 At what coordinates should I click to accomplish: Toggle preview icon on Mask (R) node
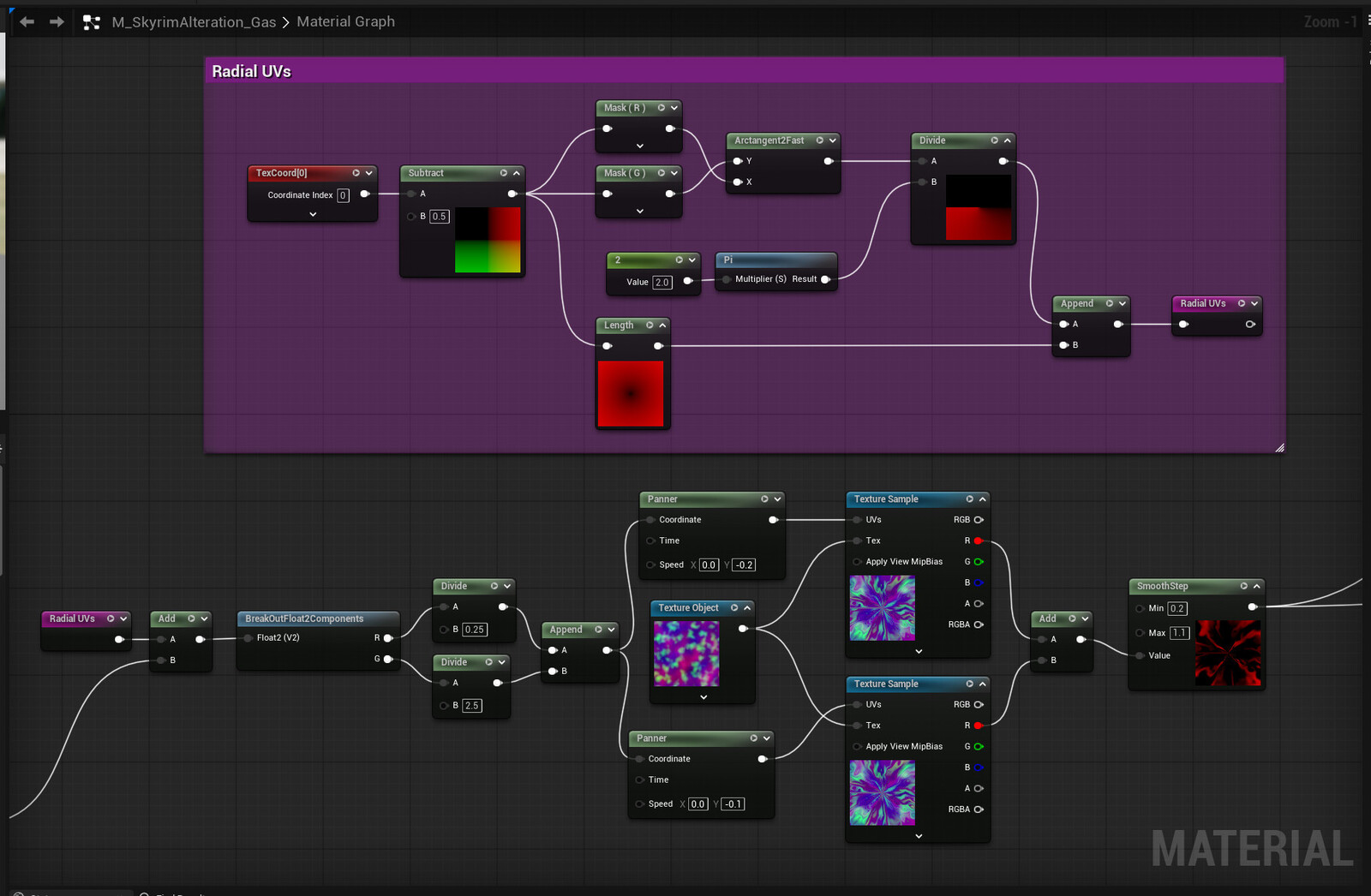(x=662, y=108)
